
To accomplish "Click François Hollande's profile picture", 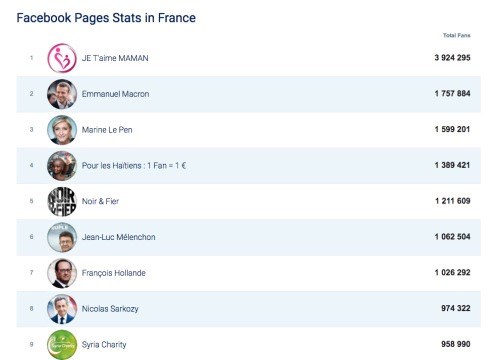I will click(x=62, y=273).
